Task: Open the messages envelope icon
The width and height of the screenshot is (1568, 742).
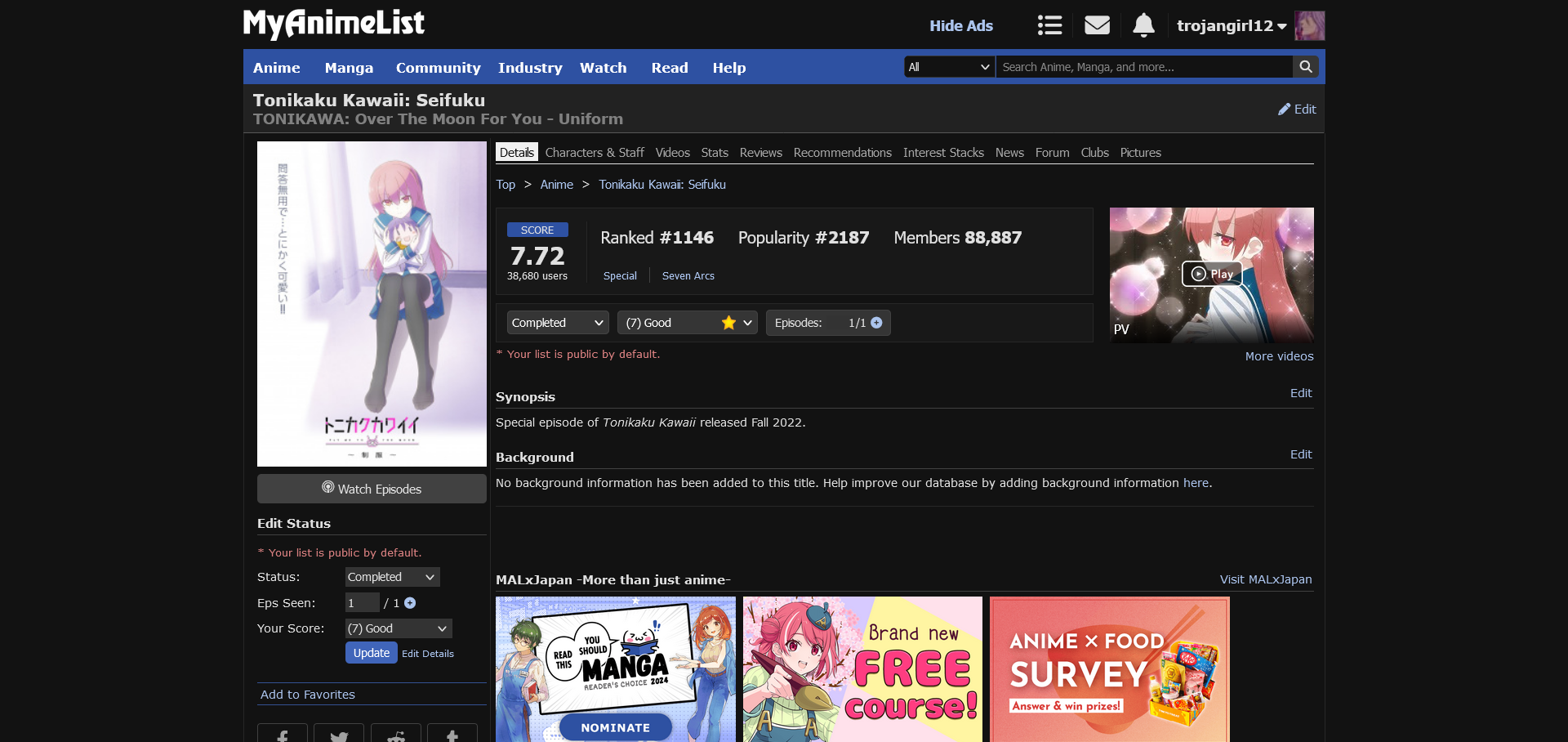Action: point(1097,25)
